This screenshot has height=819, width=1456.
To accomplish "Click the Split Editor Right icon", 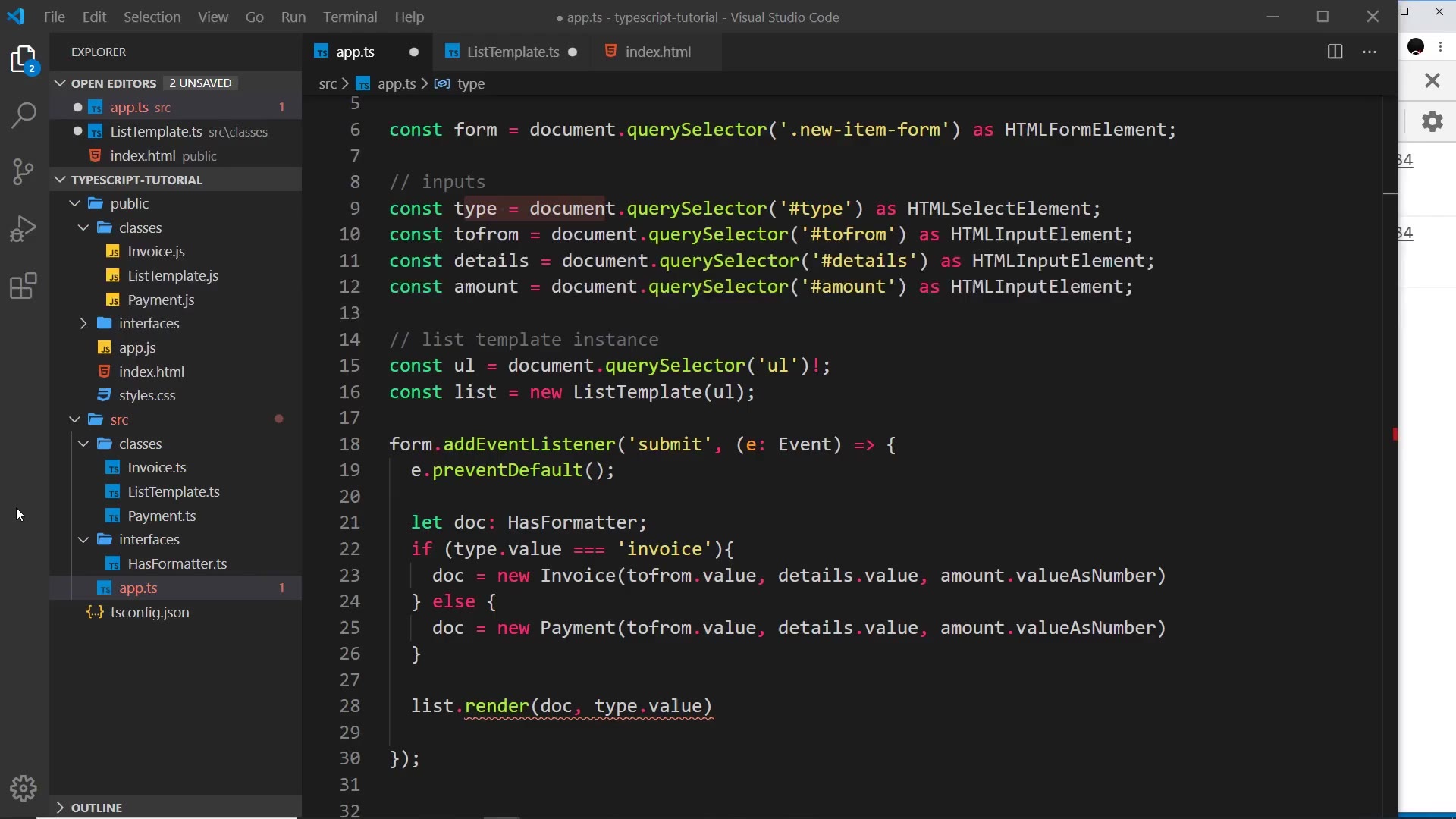I will pos(1335,52).
